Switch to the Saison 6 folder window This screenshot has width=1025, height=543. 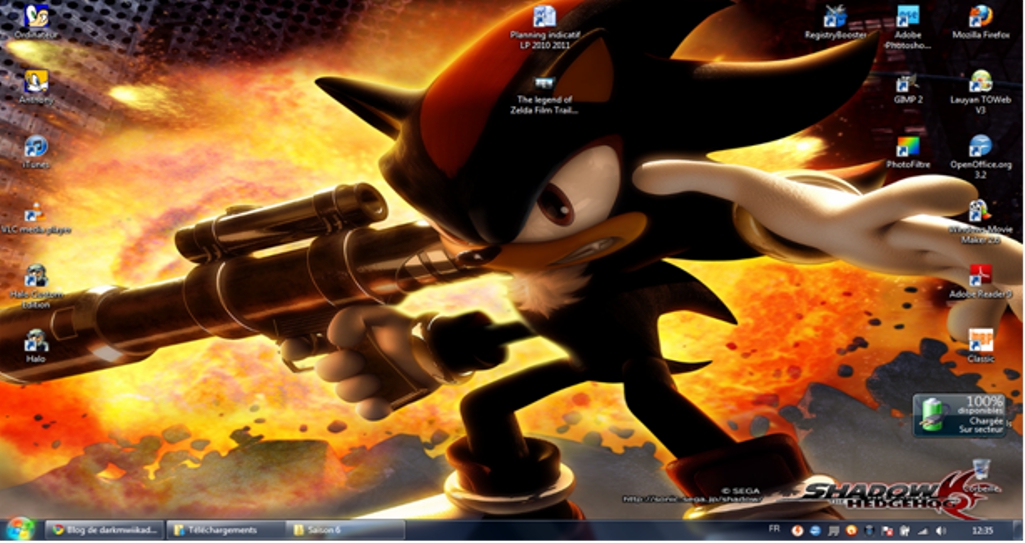346,530
